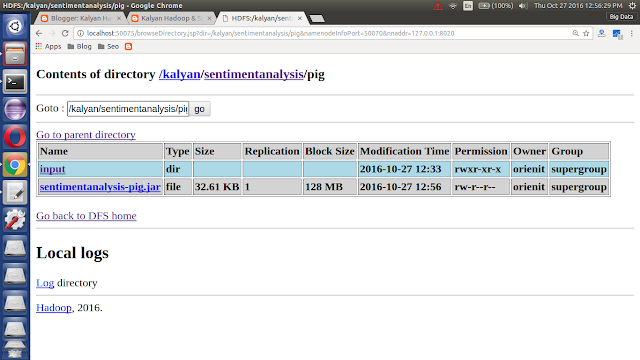Open the third disk drive in the dock
The image size is (640, 360).
[x=15, y=303]
